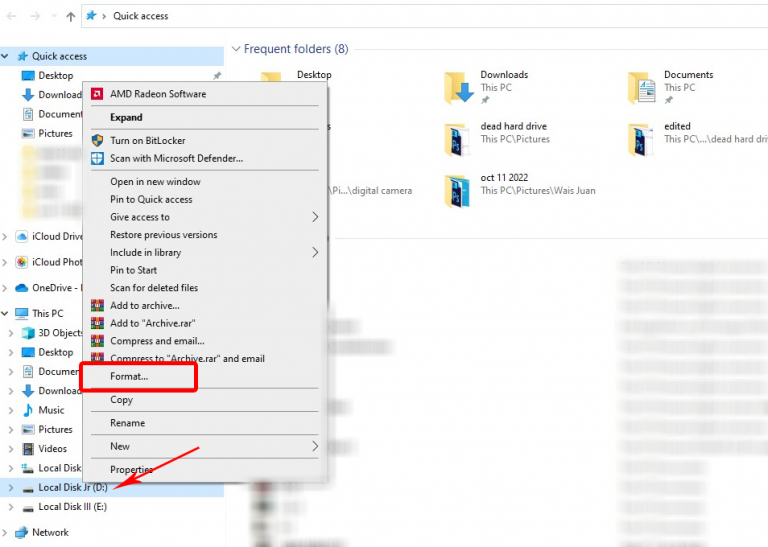Open the Include in library submenu
Screen dimensions: 768x547
click(205, 252)
